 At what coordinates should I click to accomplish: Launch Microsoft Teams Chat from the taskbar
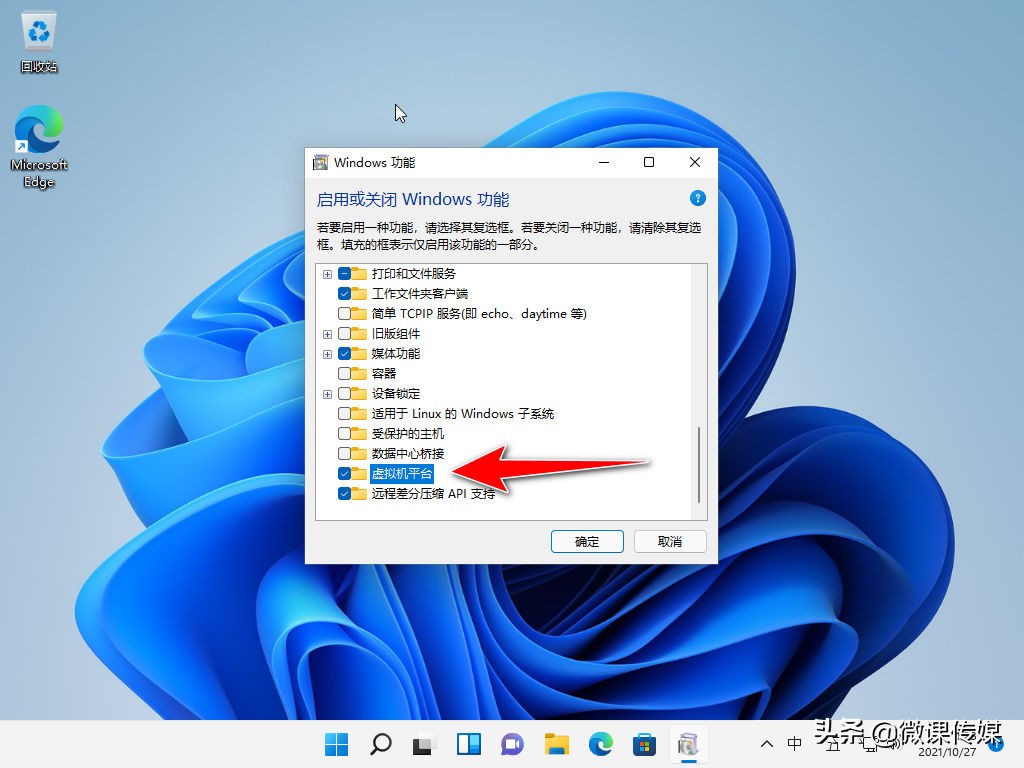click(512, 744)
